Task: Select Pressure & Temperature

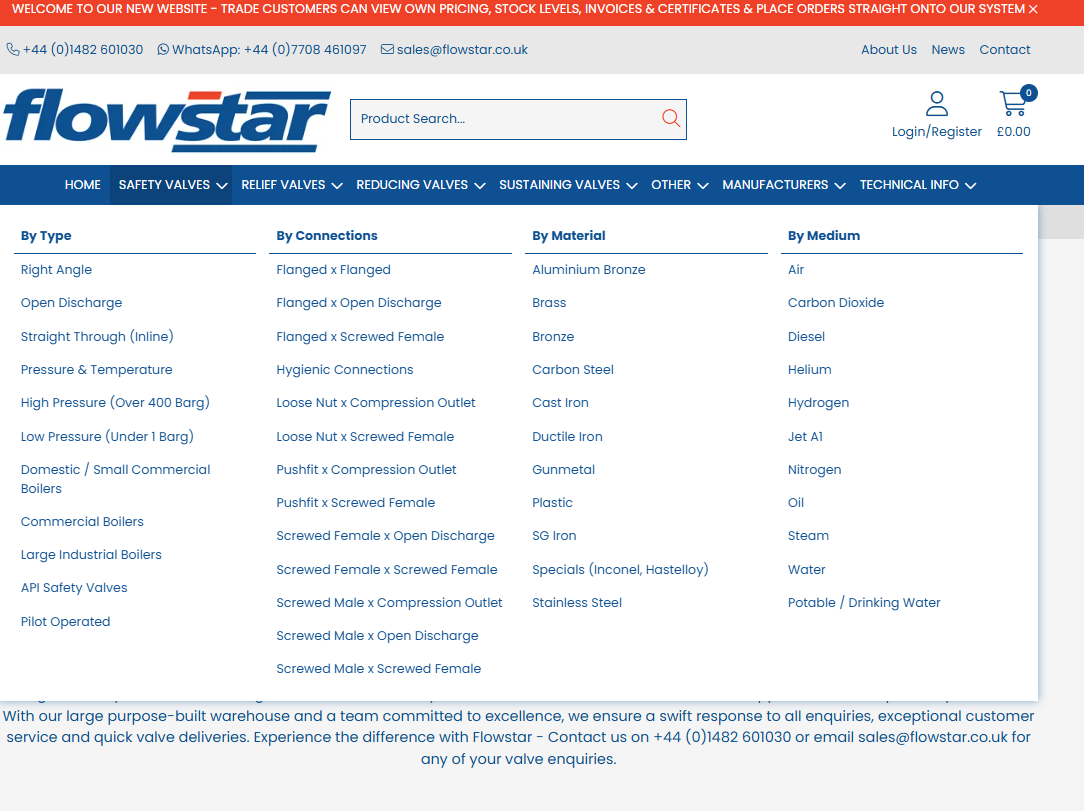Action: point(97,370)
